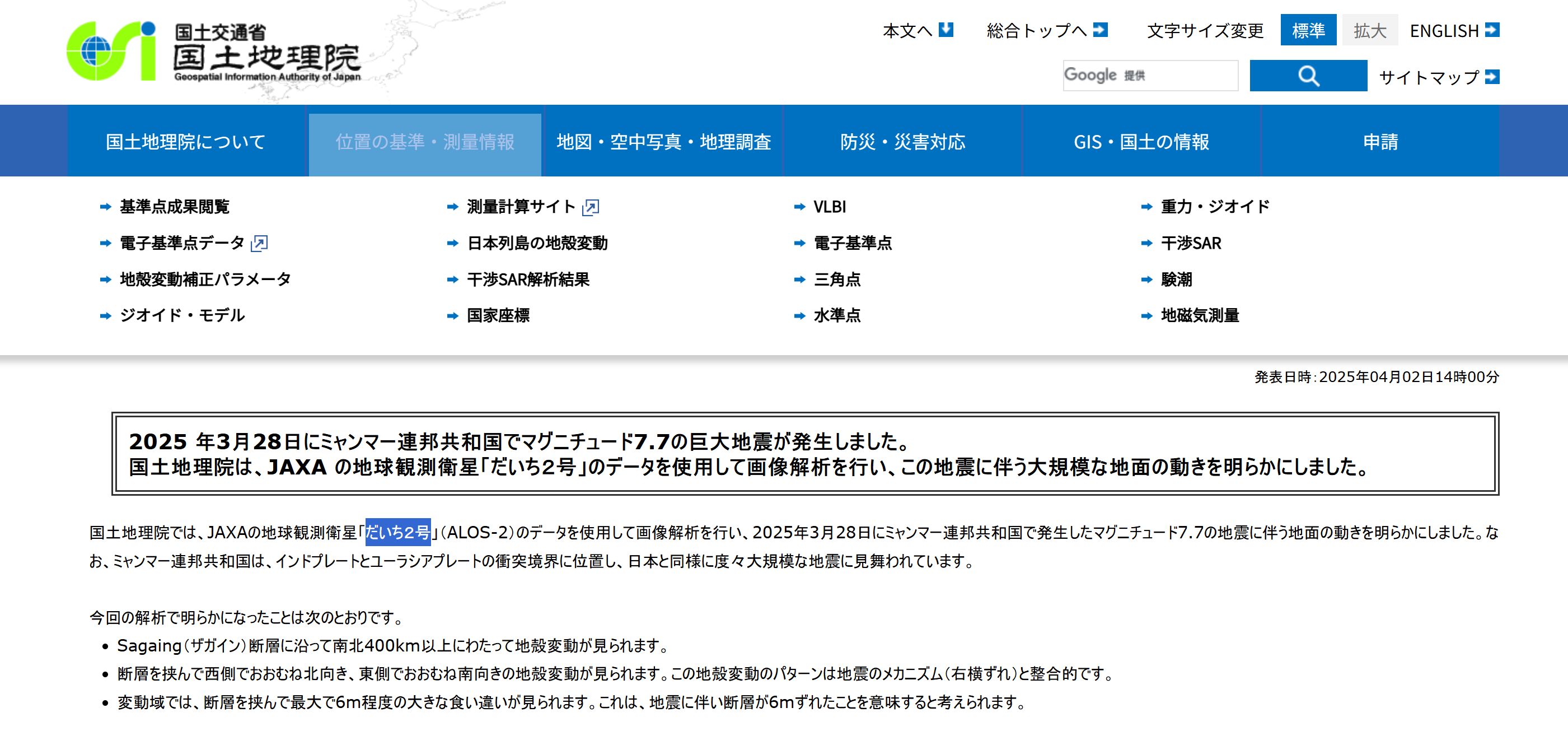Open the 基準点成果閲覧 link
Image resolution: width=1568 pixels, height=731 pixels.
[x=174, y=207]
